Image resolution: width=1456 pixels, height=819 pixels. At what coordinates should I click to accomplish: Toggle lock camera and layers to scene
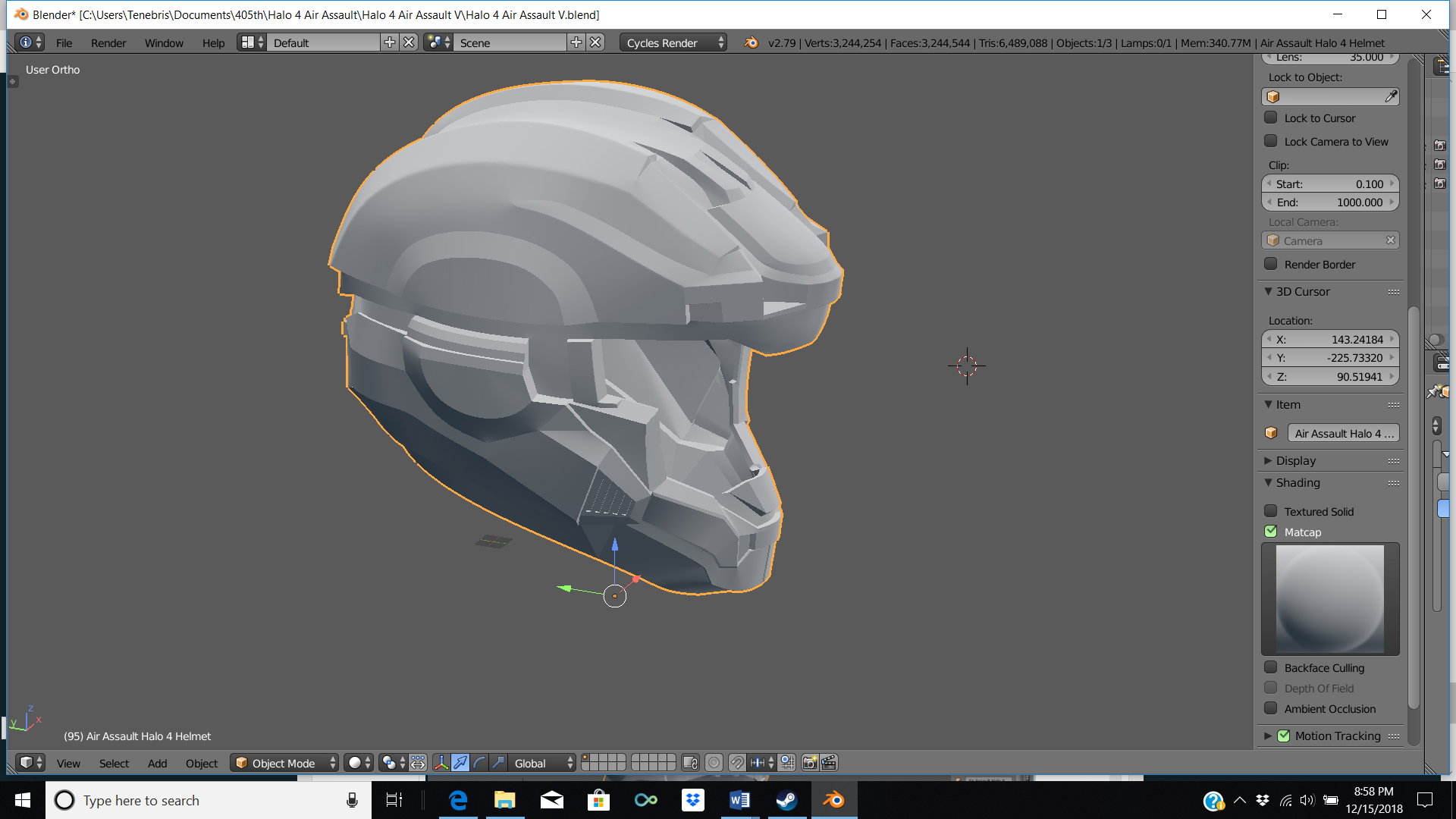[x=690, y=763]
